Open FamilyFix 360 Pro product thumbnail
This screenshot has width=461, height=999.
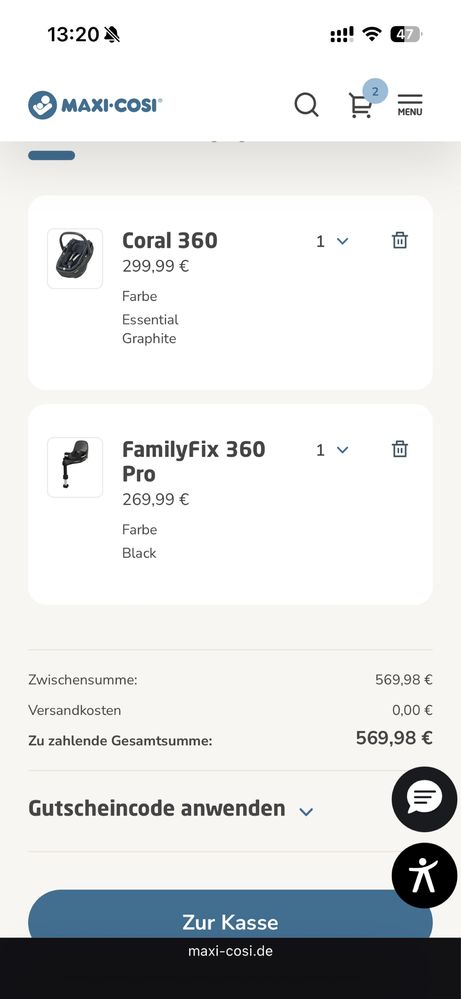click(75, 468)
